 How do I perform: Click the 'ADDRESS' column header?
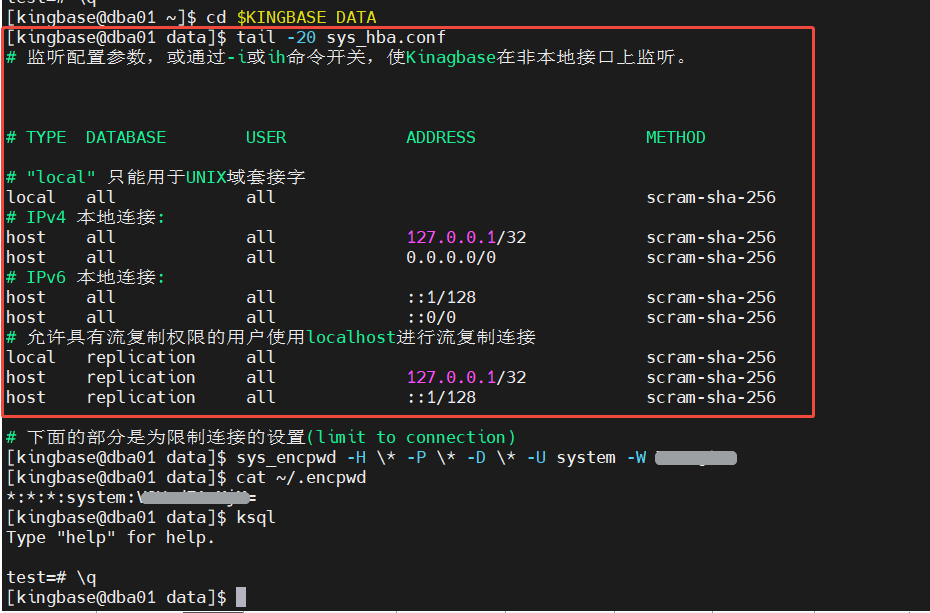click(441, 138)
